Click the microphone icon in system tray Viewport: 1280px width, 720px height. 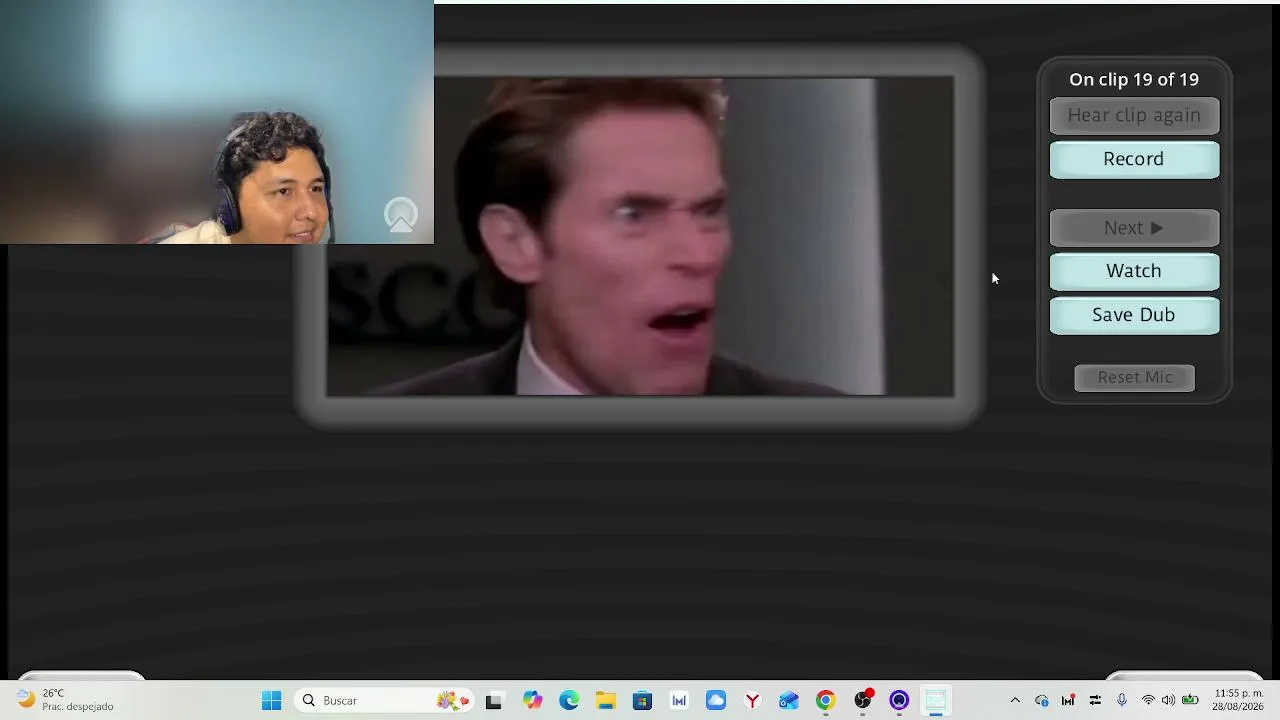1122,701
